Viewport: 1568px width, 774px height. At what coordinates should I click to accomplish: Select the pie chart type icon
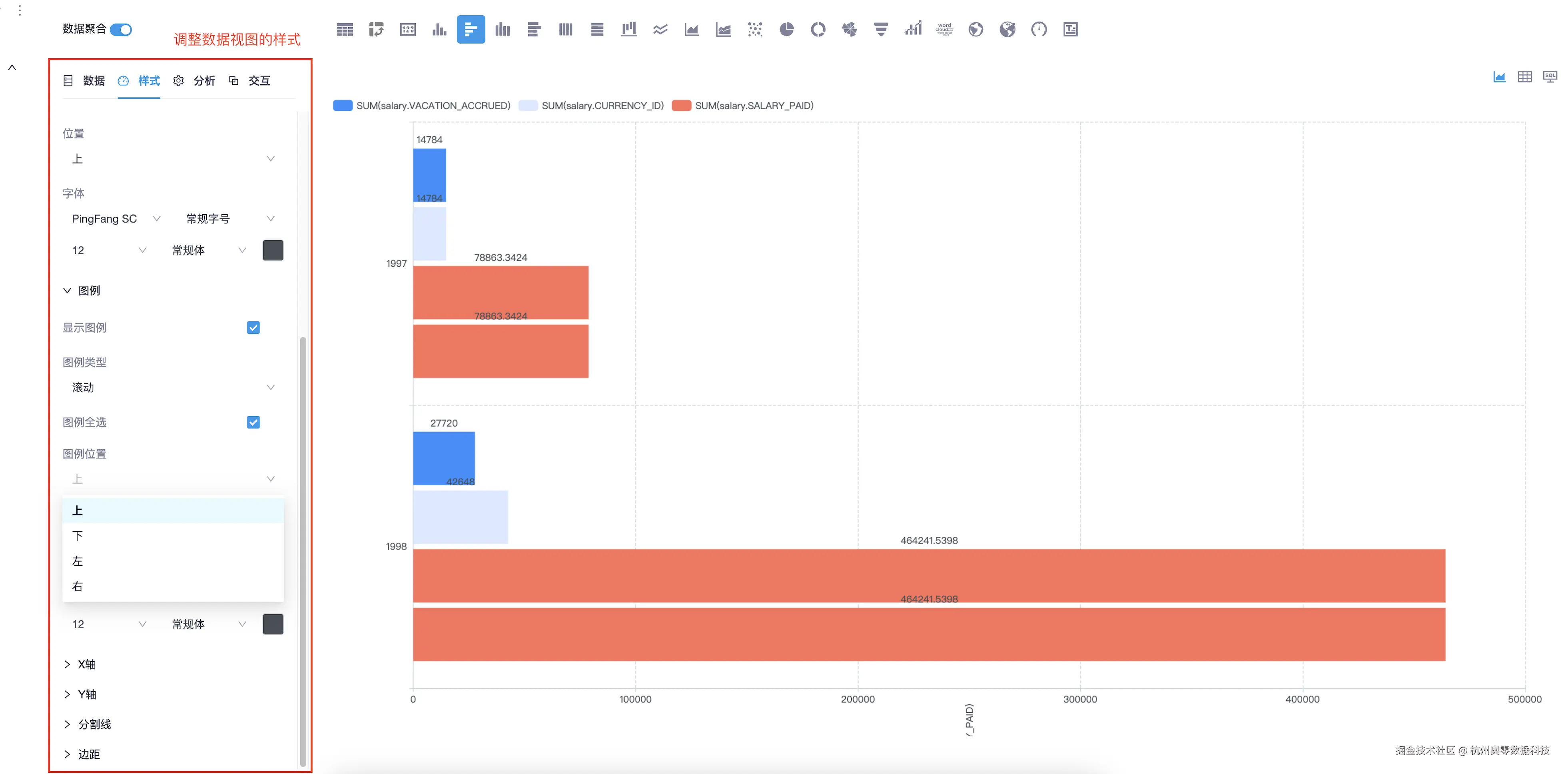click(x=786, y=29)
